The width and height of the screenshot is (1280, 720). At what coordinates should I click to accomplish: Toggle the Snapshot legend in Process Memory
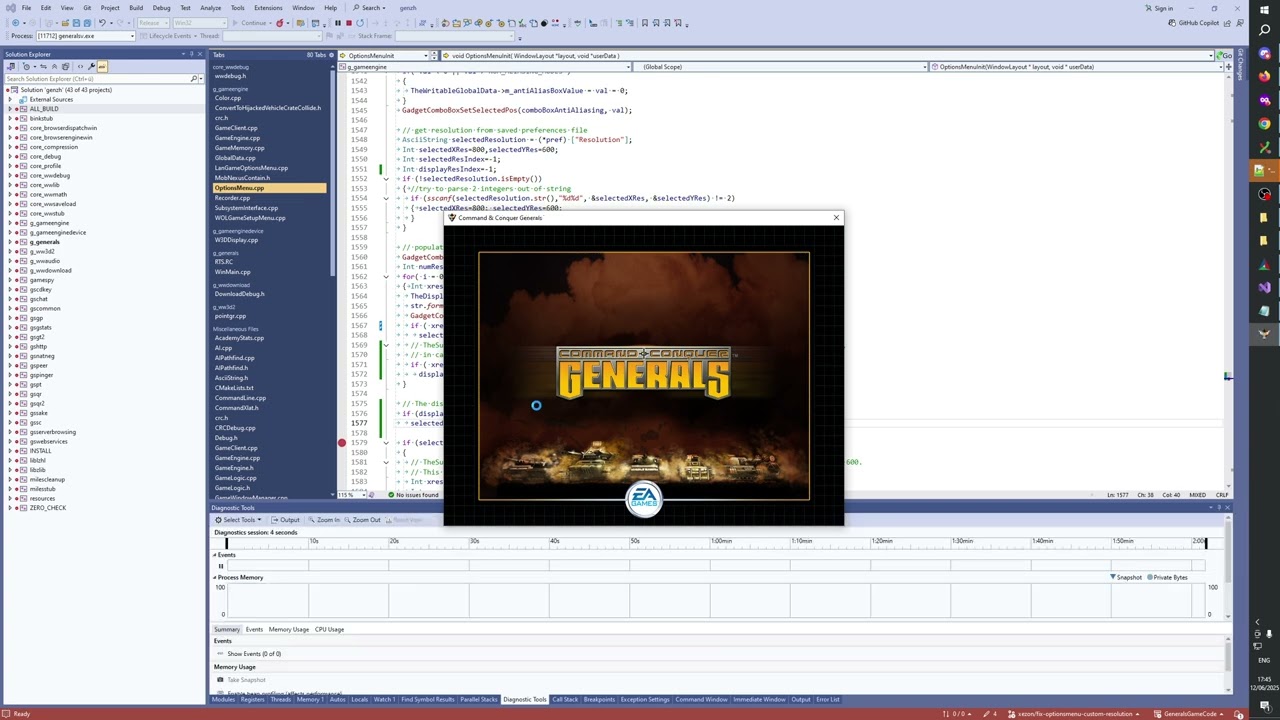tap(1126, 577)
